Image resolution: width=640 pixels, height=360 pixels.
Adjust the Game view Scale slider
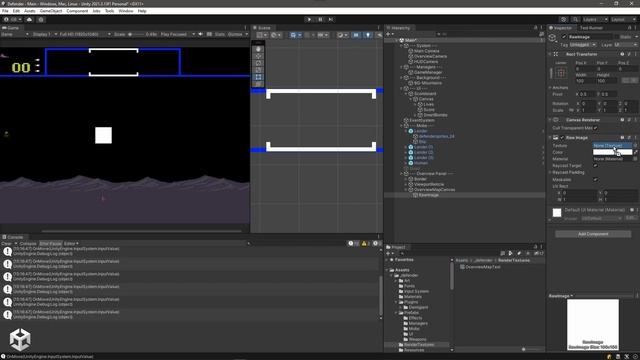click(137, 34)
